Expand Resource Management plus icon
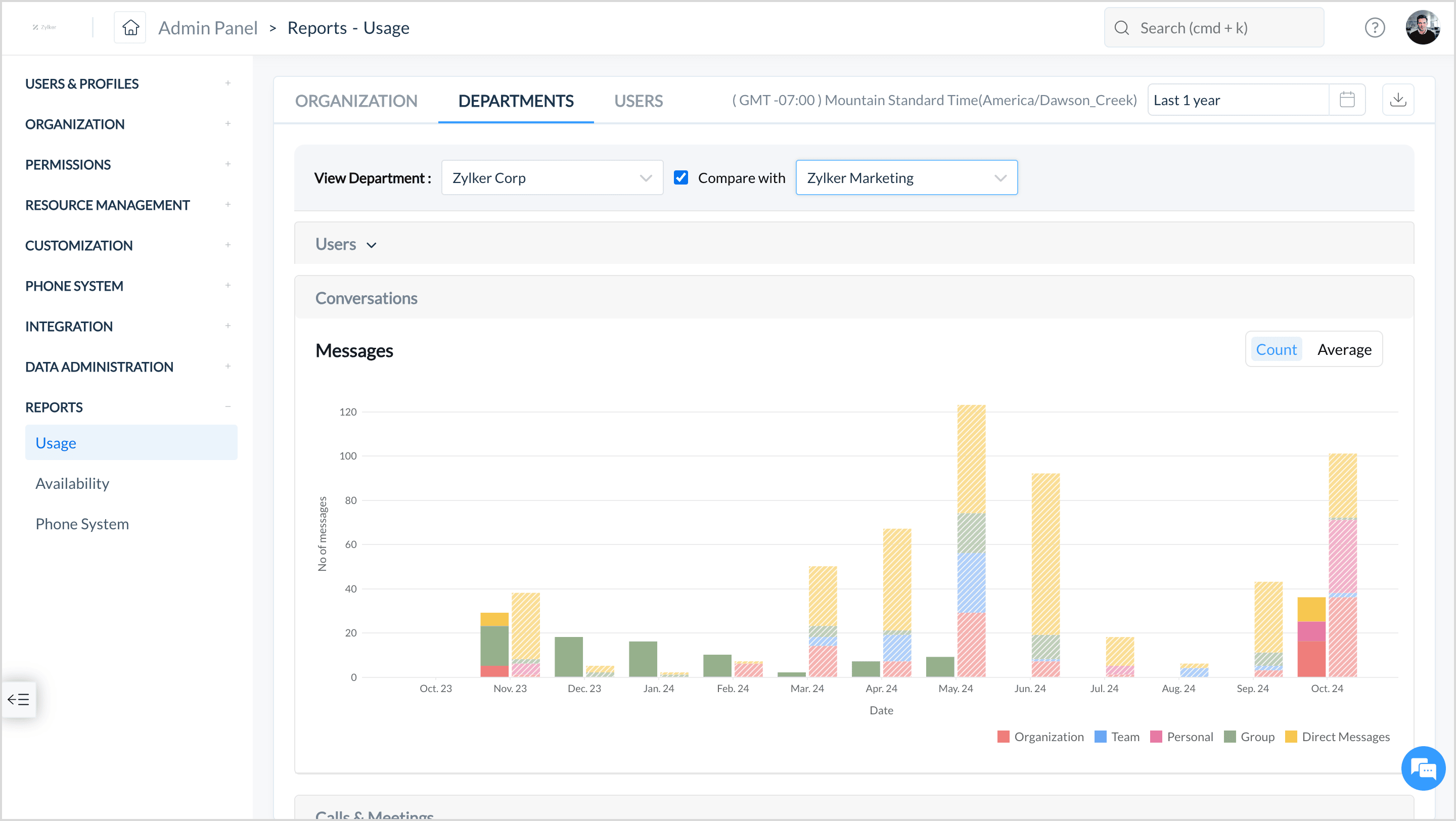Screen dimensions: 1456x821 pyautogui.click(x=228, y=205)
